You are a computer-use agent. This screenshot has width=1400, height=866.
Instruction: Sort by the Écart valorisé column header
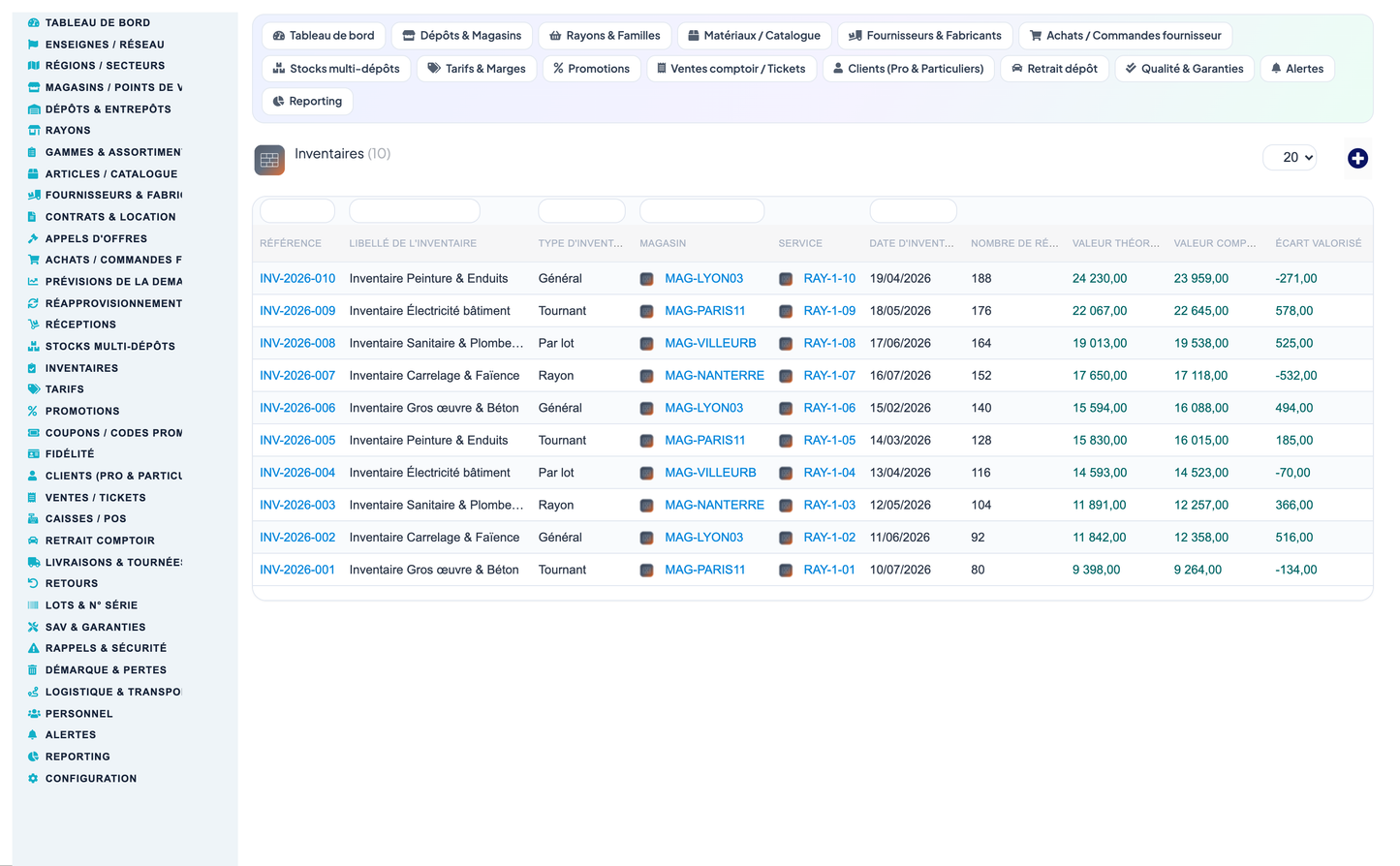(x=1318, y=243)
